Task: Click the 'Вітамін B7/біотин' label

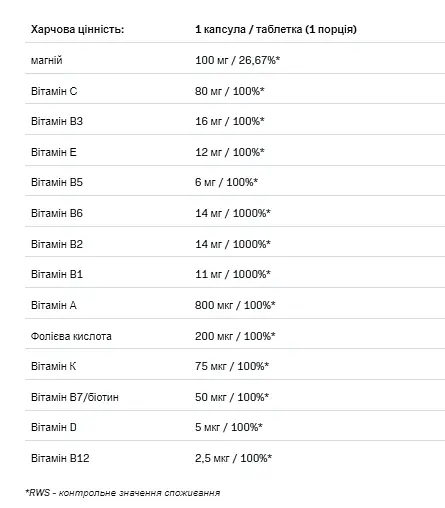Action: pos(75,397)
